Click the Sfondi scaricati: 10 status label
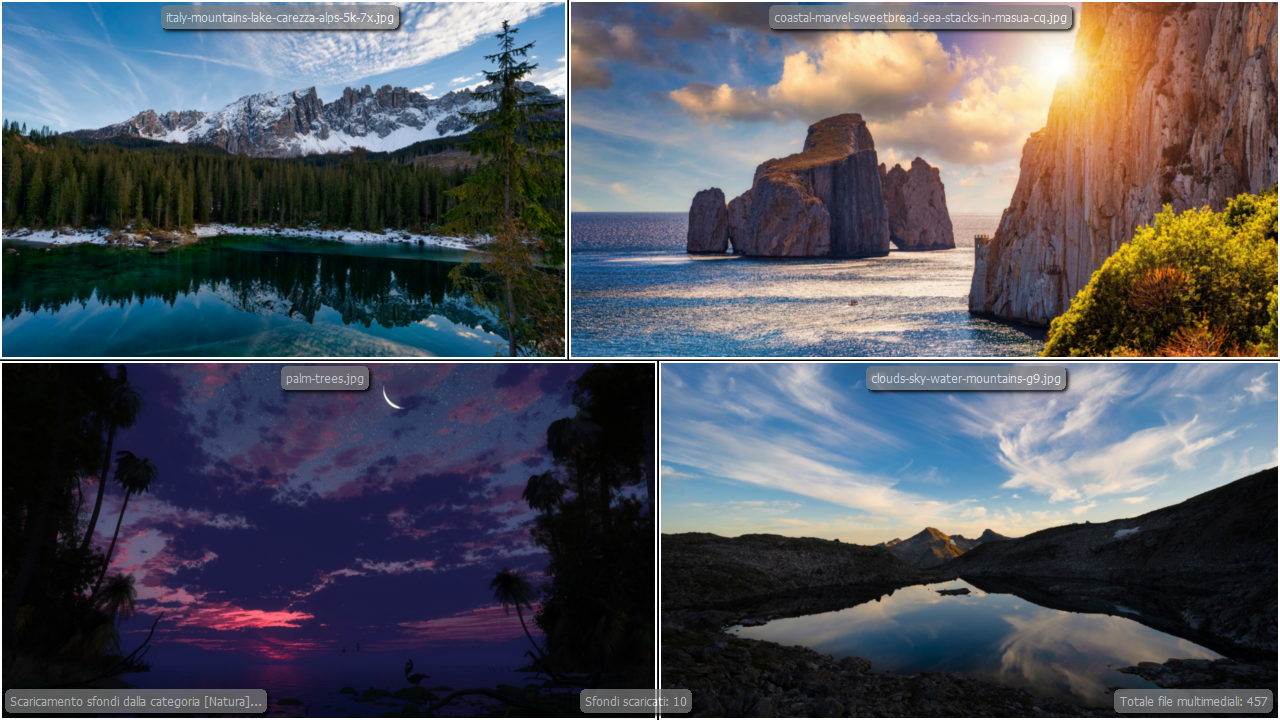Screen dimensions: 1280x720 pos(635,702)
